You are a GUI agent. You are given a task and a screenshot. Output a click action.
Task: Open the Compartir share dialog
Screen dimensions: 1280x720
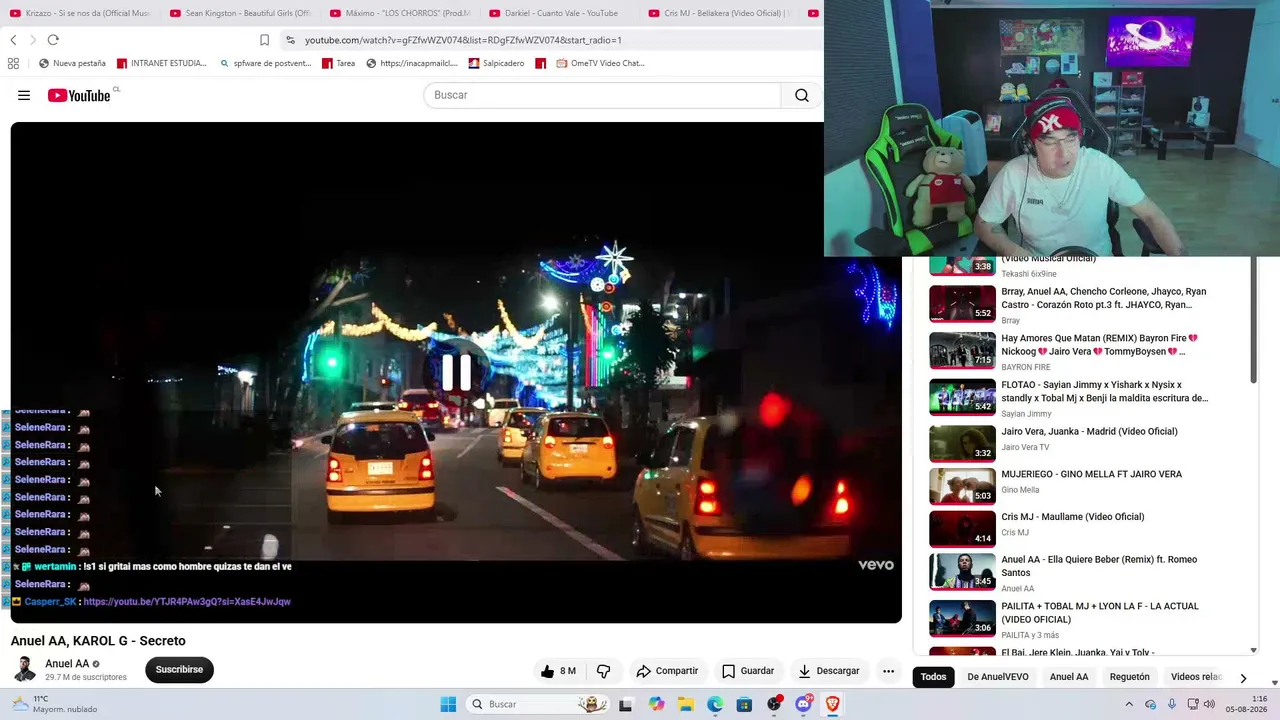point(667,671)
